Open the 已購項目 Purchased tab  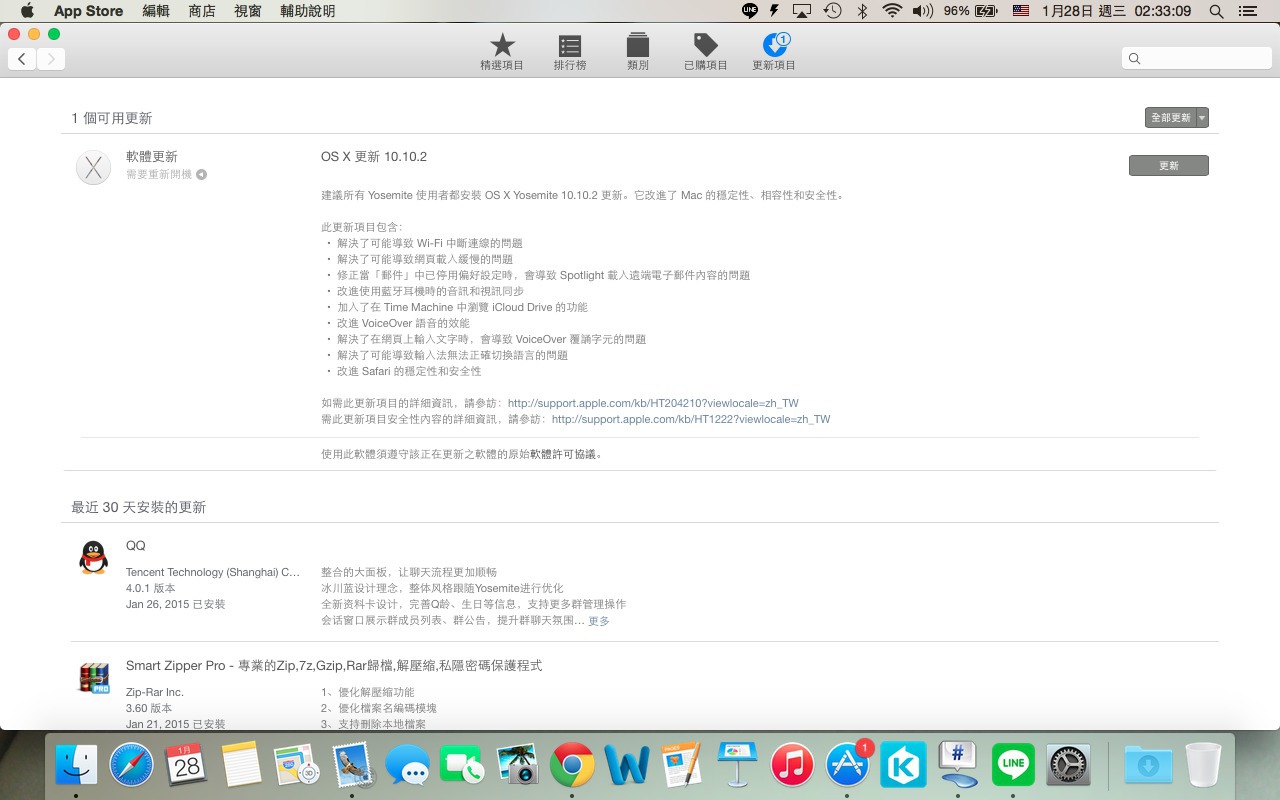(x=706, y=51)
